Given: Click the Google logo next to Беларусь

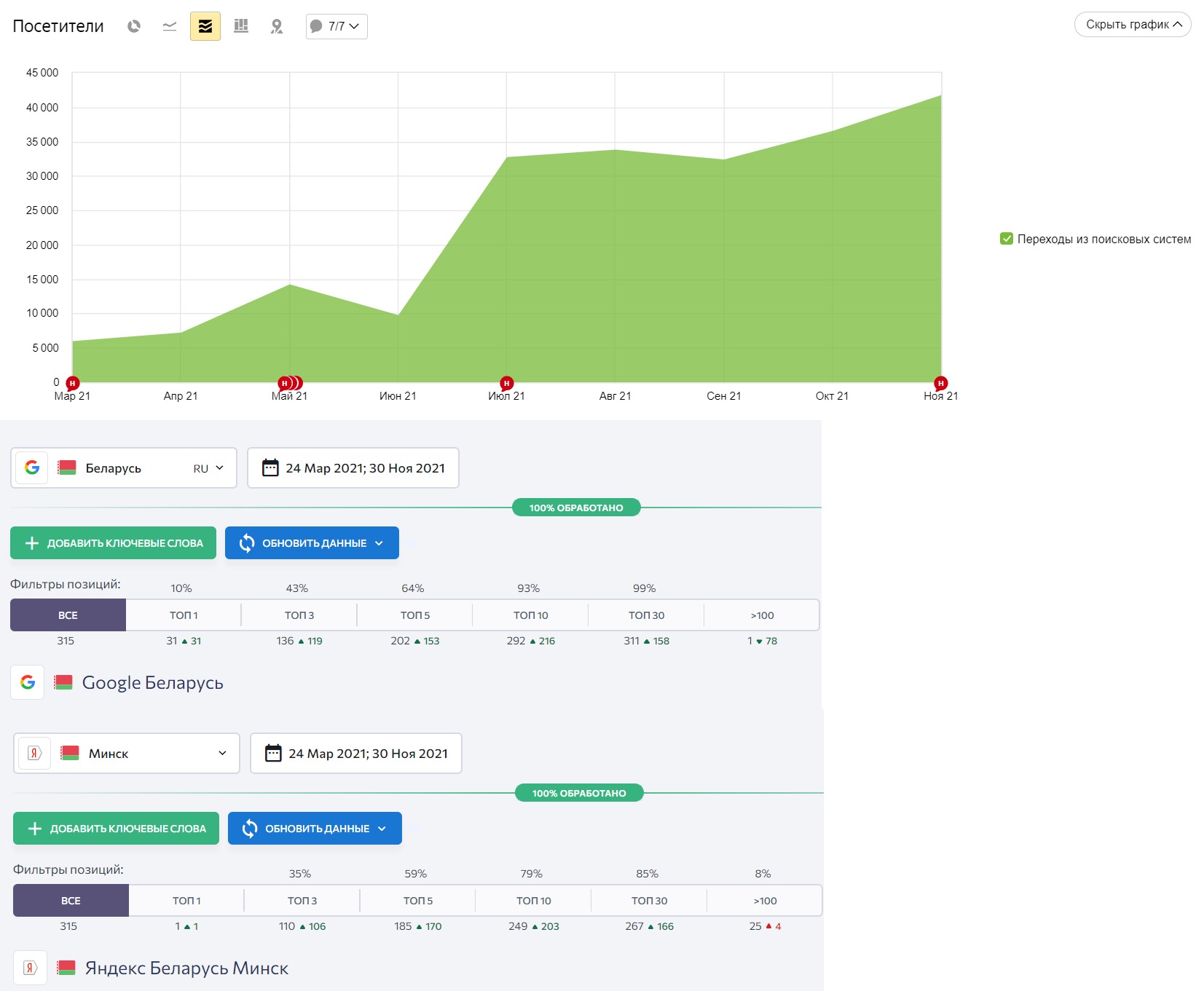Looking at the screenshot, I should (x=32, y=467).
